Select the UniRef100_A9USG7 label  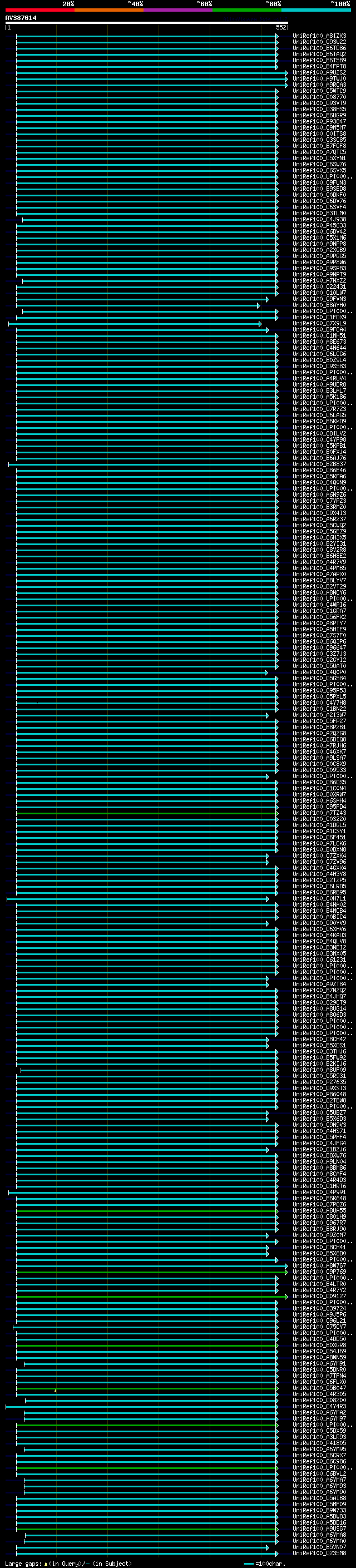coord(319,1529)
